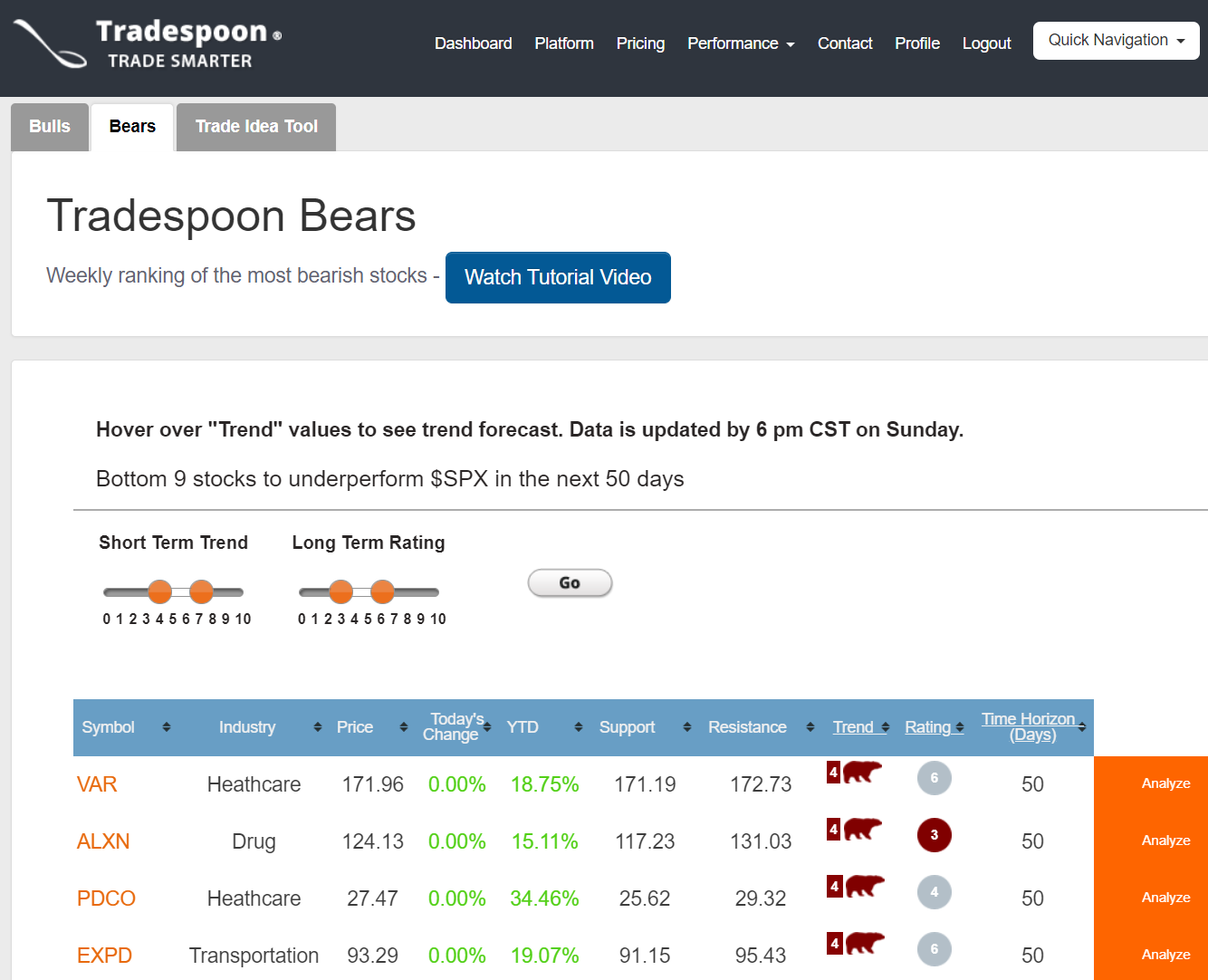Image resolution: width=1208 pixels, height=980 pixels.
Task: Click the Tradespoon spoon logo
Action: pos(52,43)
